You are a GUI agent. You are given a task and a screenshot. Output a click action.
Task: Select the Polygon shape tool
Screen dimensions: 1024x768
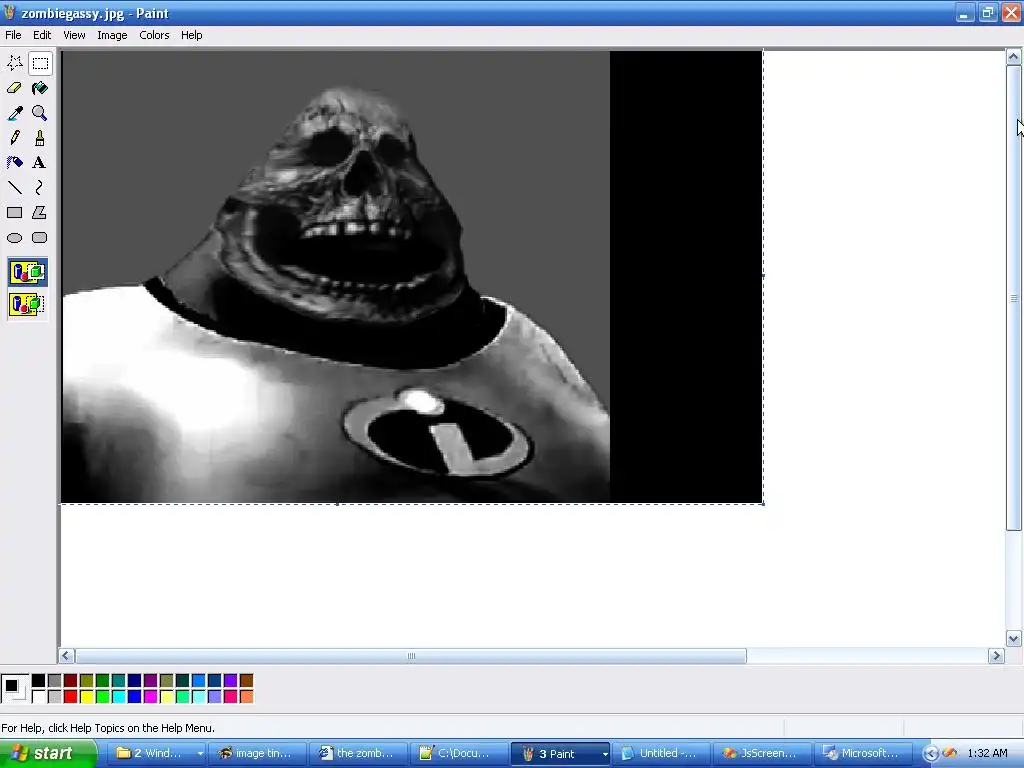pos(40,213)
